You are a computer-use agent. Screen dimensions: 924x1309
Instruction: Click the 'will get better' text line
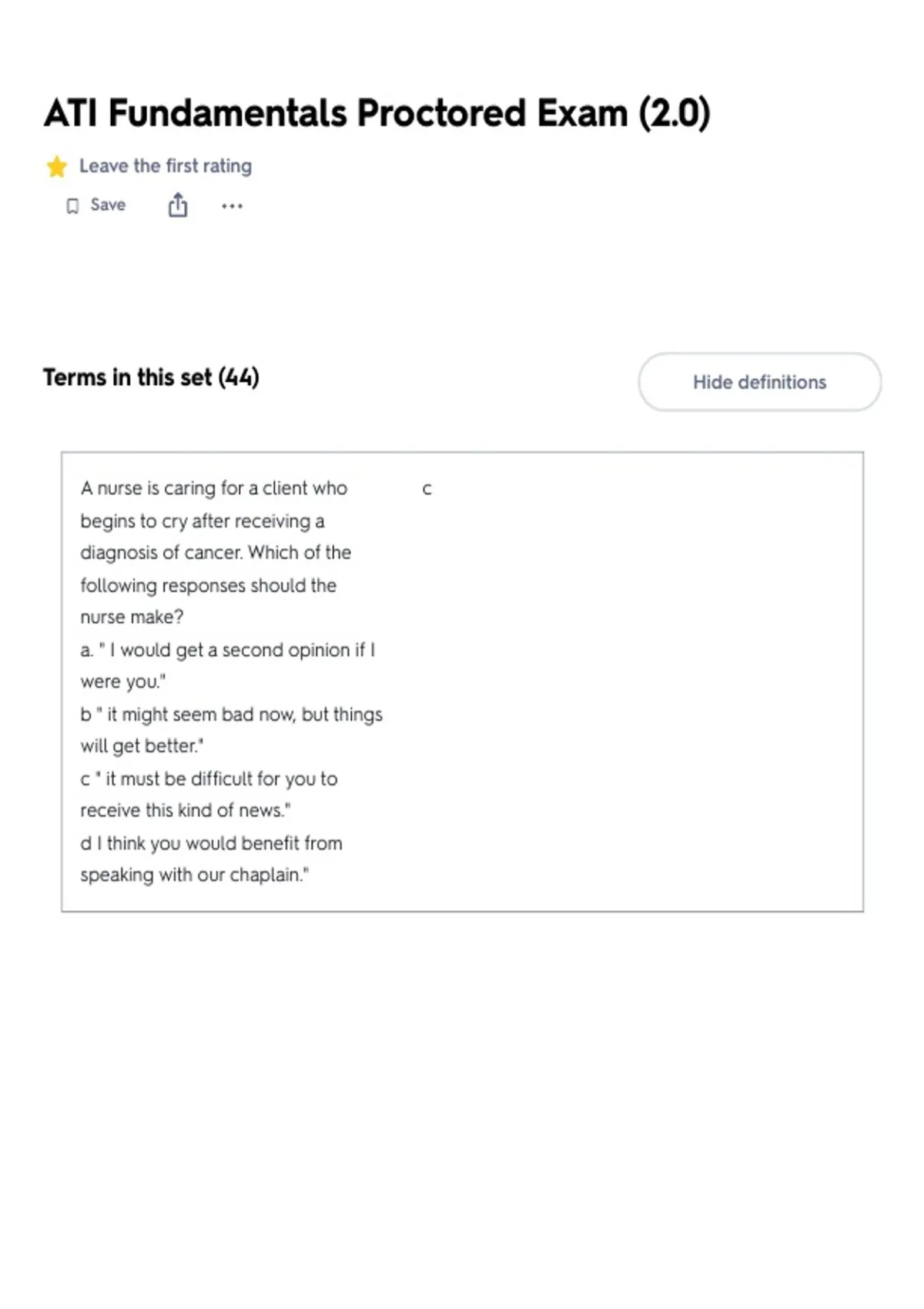point(142,746)
